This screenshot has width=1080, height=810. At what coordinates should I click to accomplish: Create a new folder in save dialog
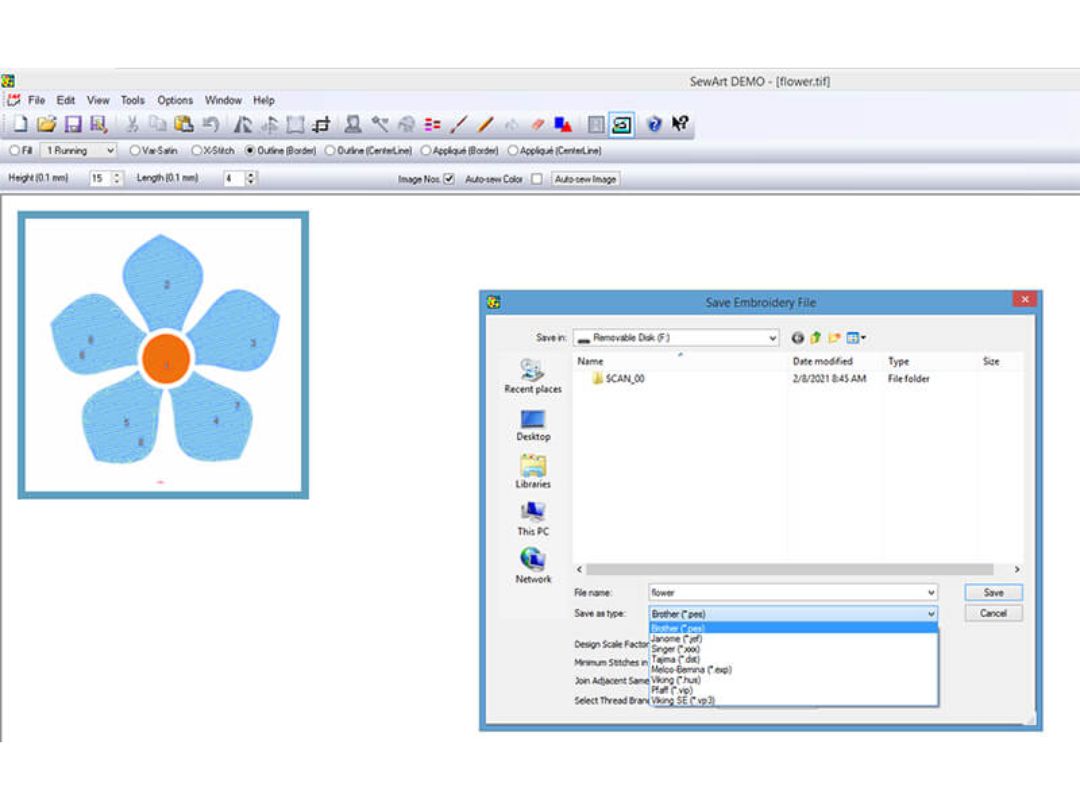pos(834,338)
